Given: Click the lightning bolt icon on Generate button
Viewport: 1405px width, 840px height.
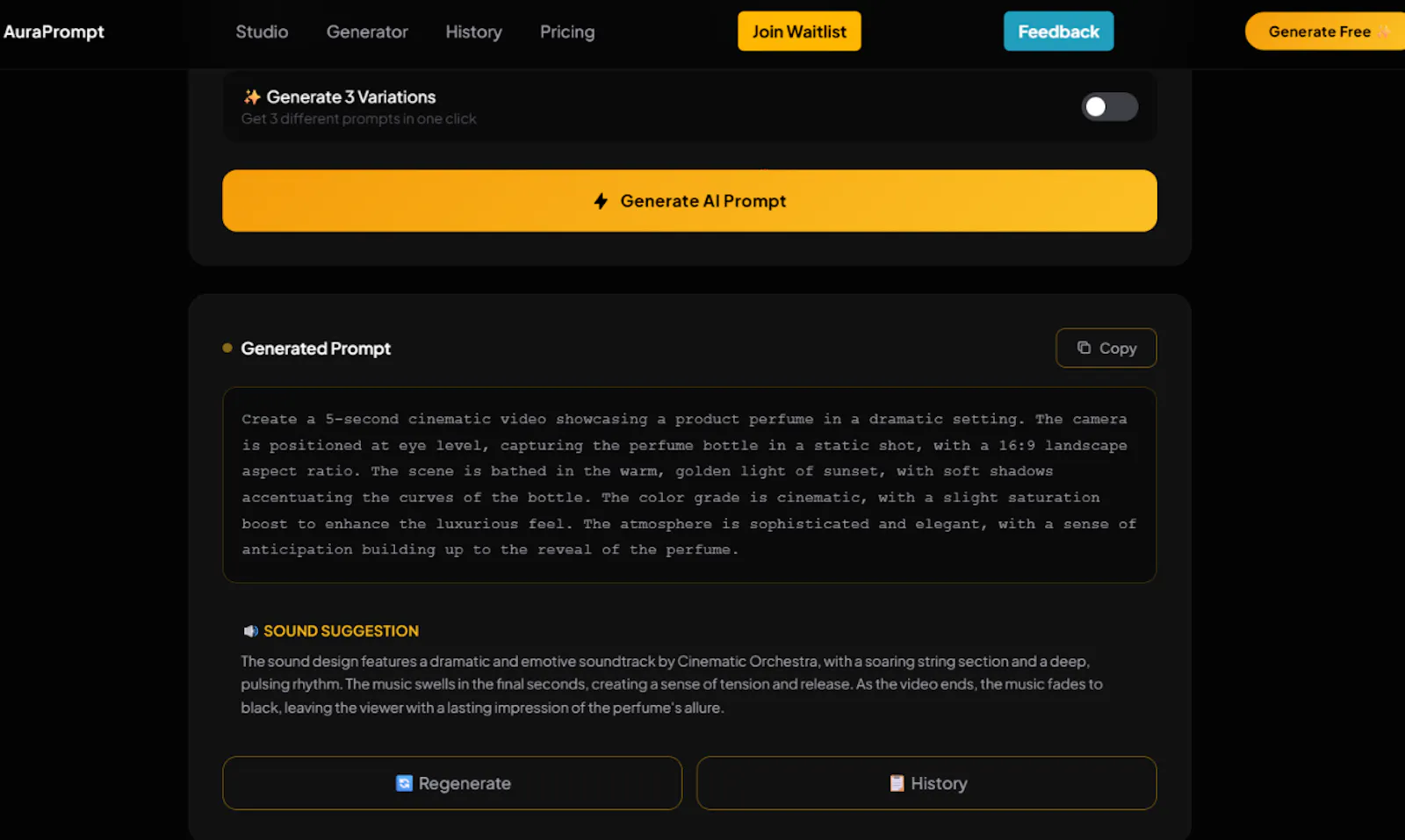Looking at the screenshot, I should (601, 201).
